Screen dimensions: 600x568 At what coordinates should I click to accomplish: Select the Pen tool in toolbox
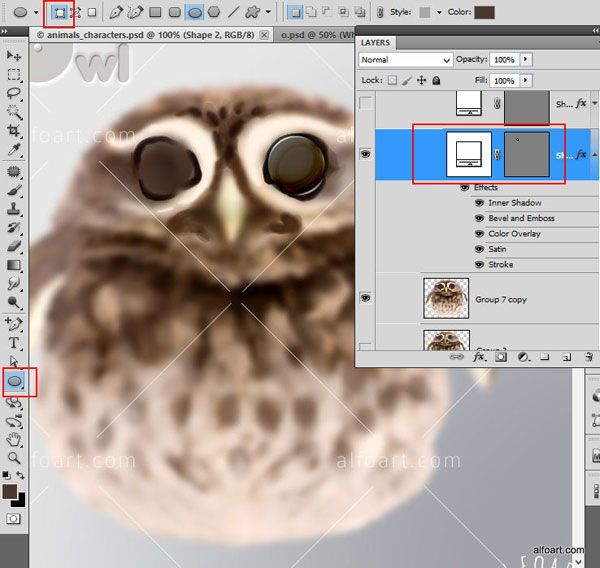(14, 324)
